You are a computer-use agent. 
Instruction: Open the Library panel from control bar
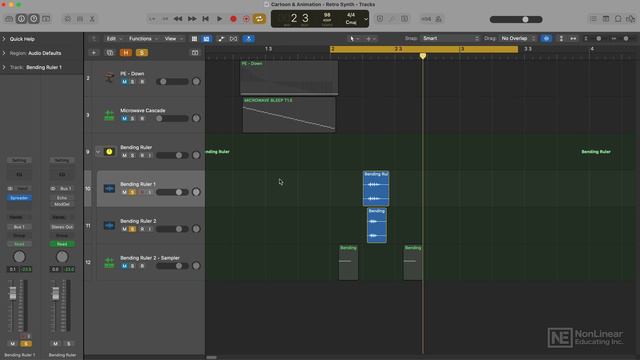9,19
